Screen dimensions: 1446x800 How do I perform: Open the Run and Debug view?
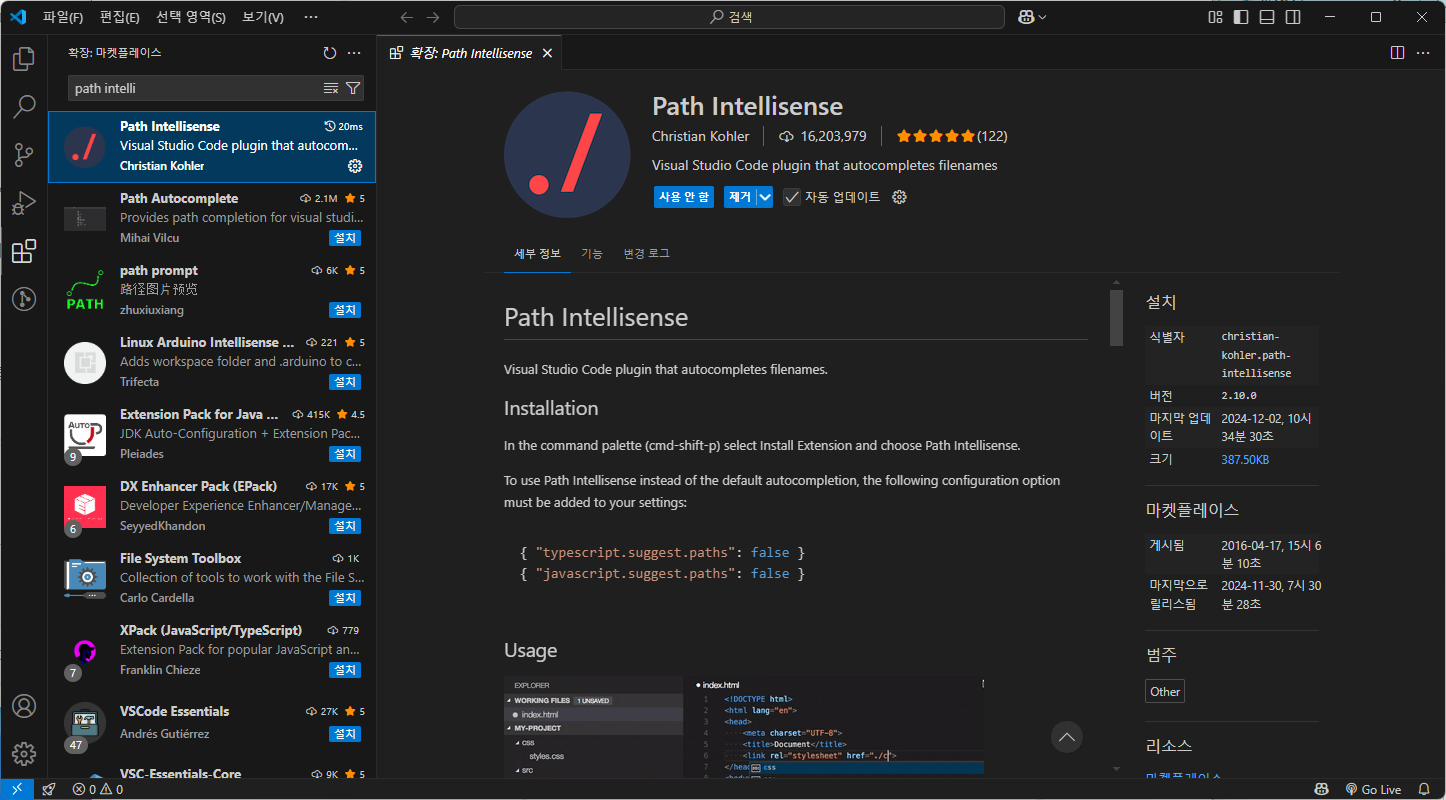tap(24, 203)
